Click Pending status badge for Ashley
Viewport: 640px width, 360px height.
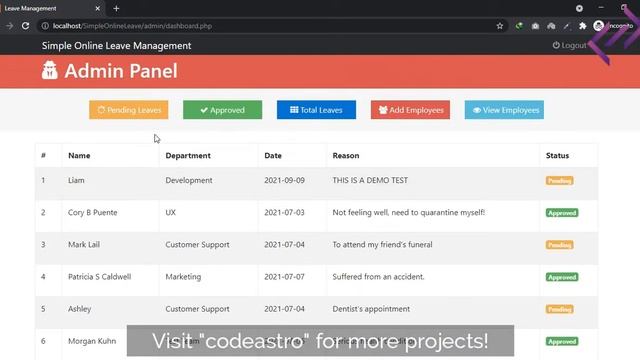click(560, 309)
